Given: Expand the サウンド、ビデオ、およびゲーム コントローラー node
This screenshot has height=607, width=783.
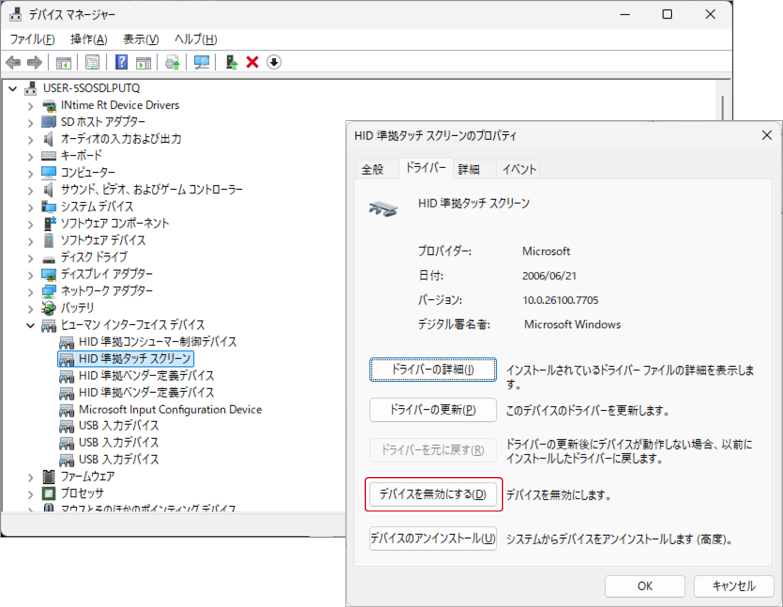Looking at the screenshot, I should (x=30, y=190).
